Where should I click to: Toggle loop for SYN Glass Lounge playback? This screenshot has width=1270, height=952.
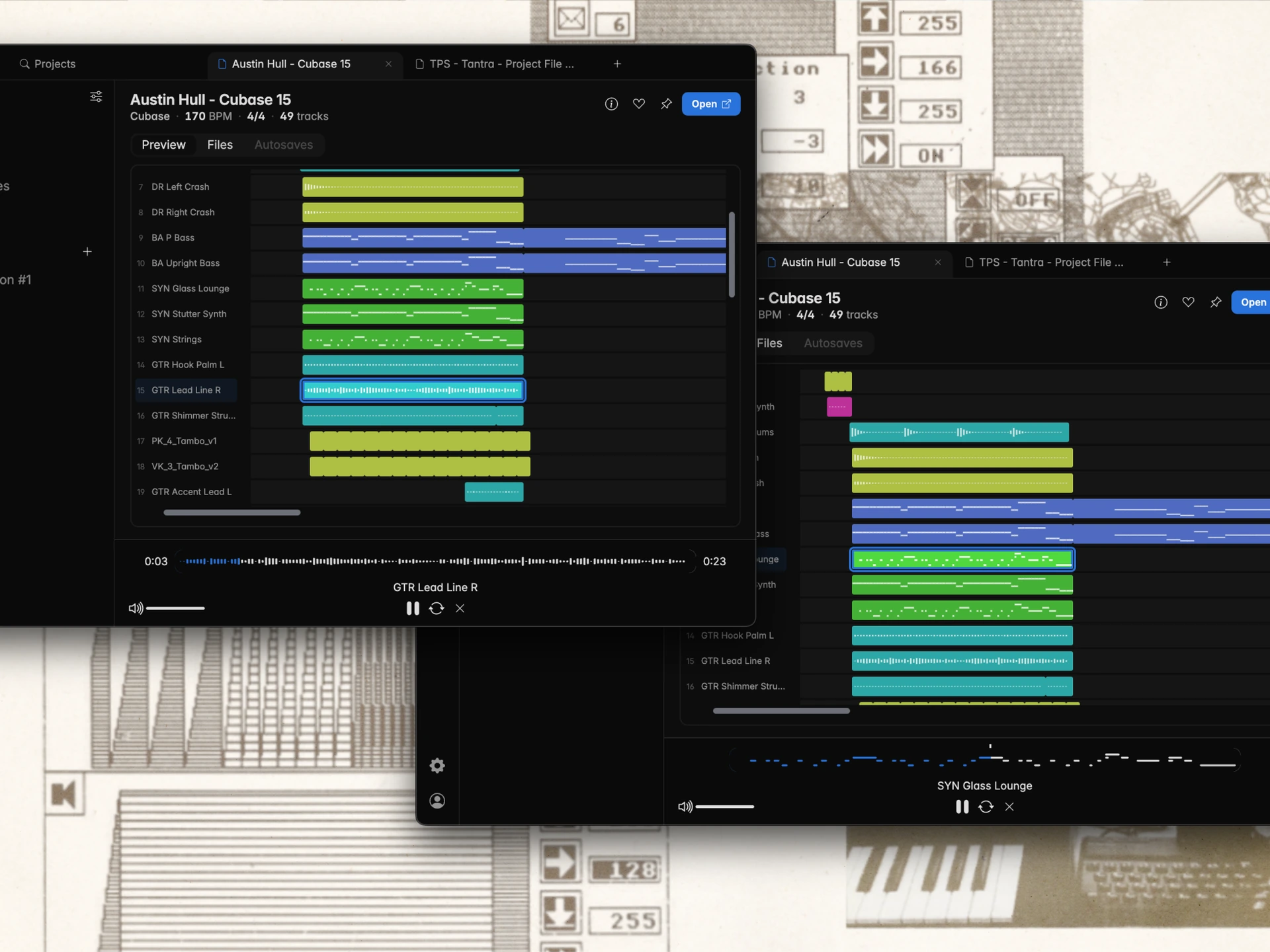tap(986, 807)
